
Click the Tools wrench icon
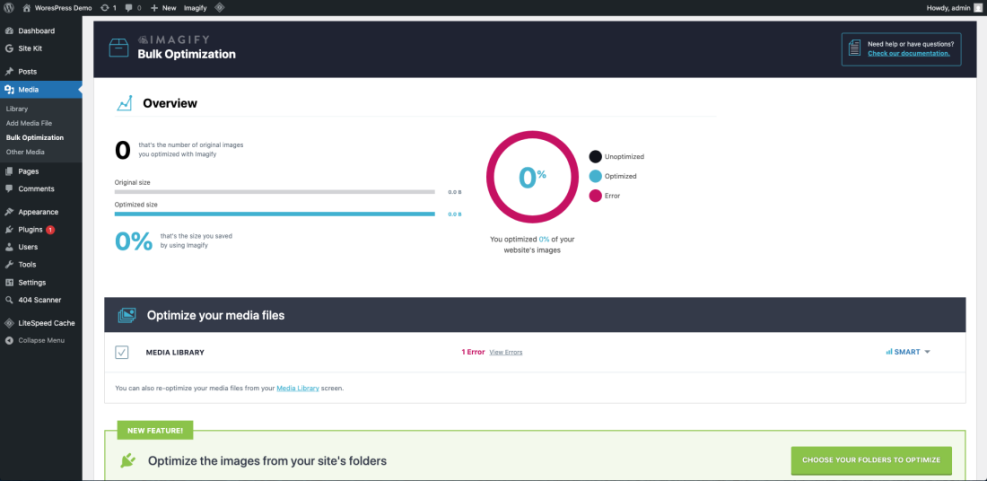[x=9, y=265]
